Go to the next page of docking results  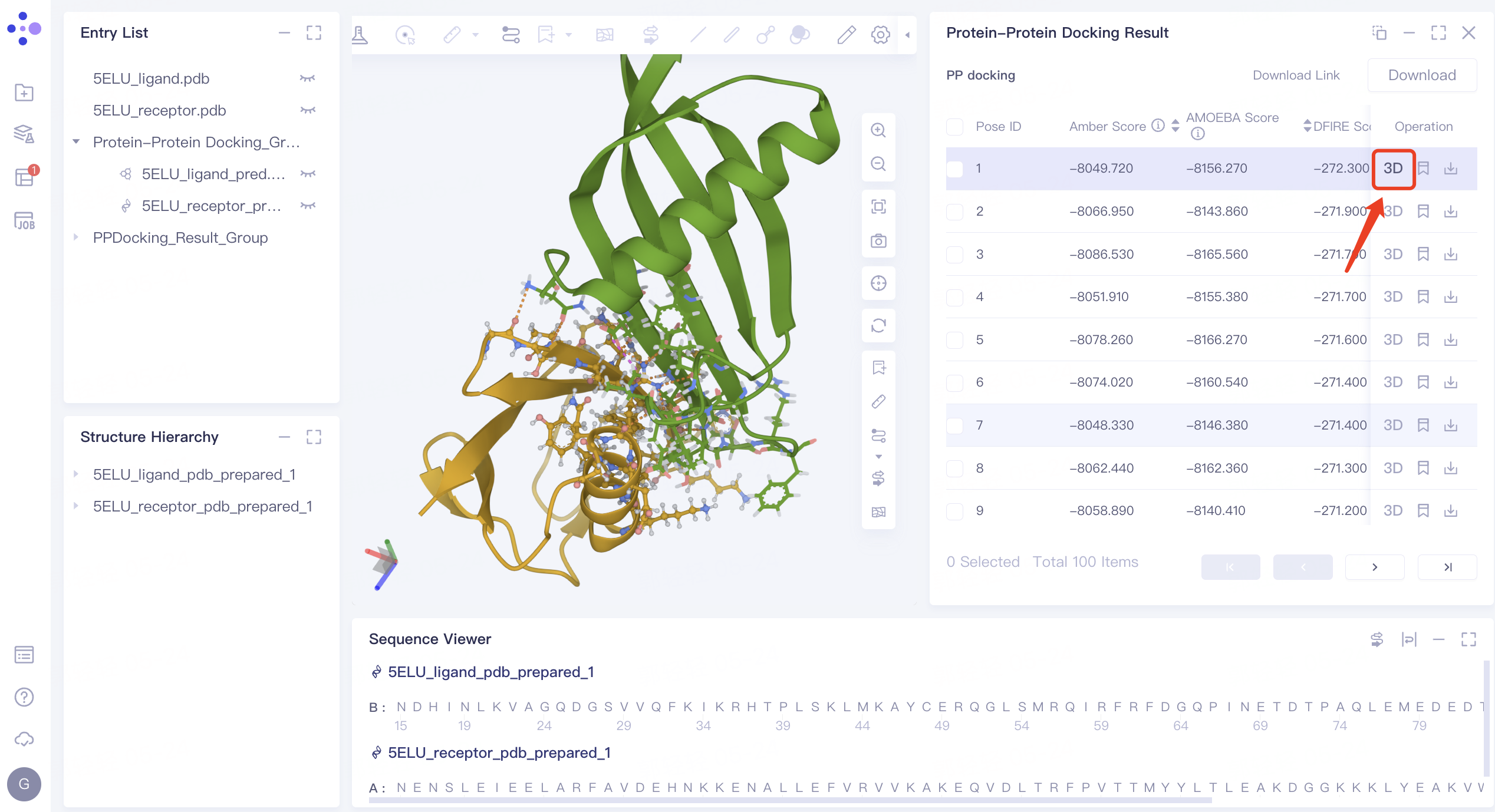coord(1375,567)
